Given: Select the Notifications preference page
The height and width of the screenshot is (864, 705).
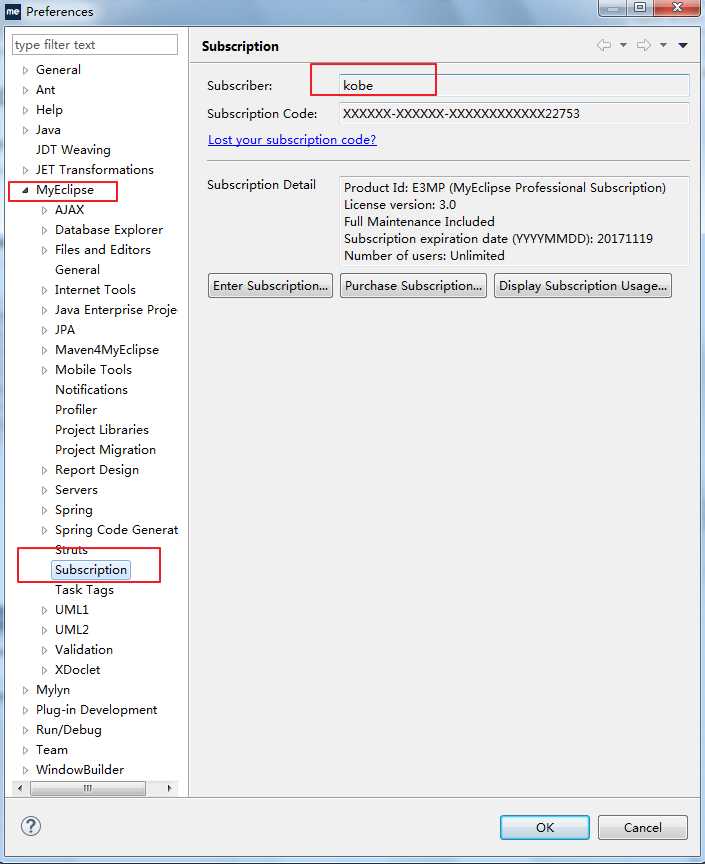Looking at the screenshot, I should point(92,390).
